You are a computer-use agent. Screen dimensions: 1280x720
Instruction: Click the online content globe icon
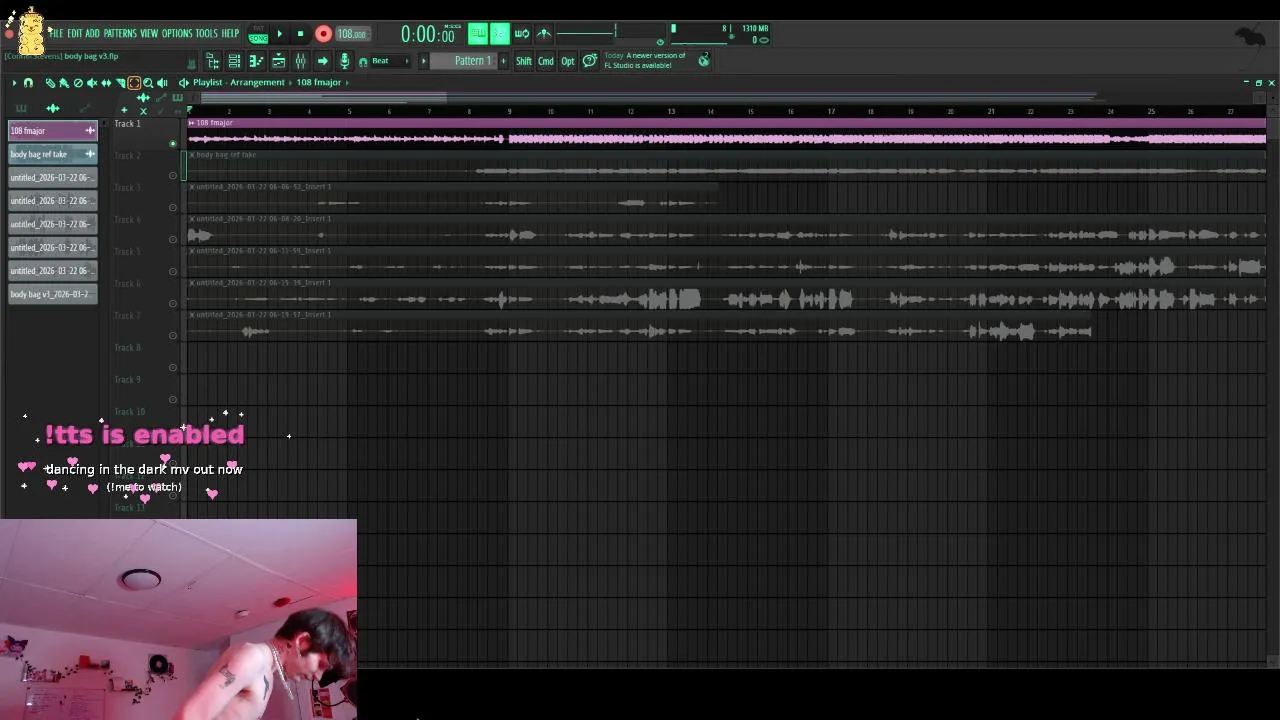point(704,60)
